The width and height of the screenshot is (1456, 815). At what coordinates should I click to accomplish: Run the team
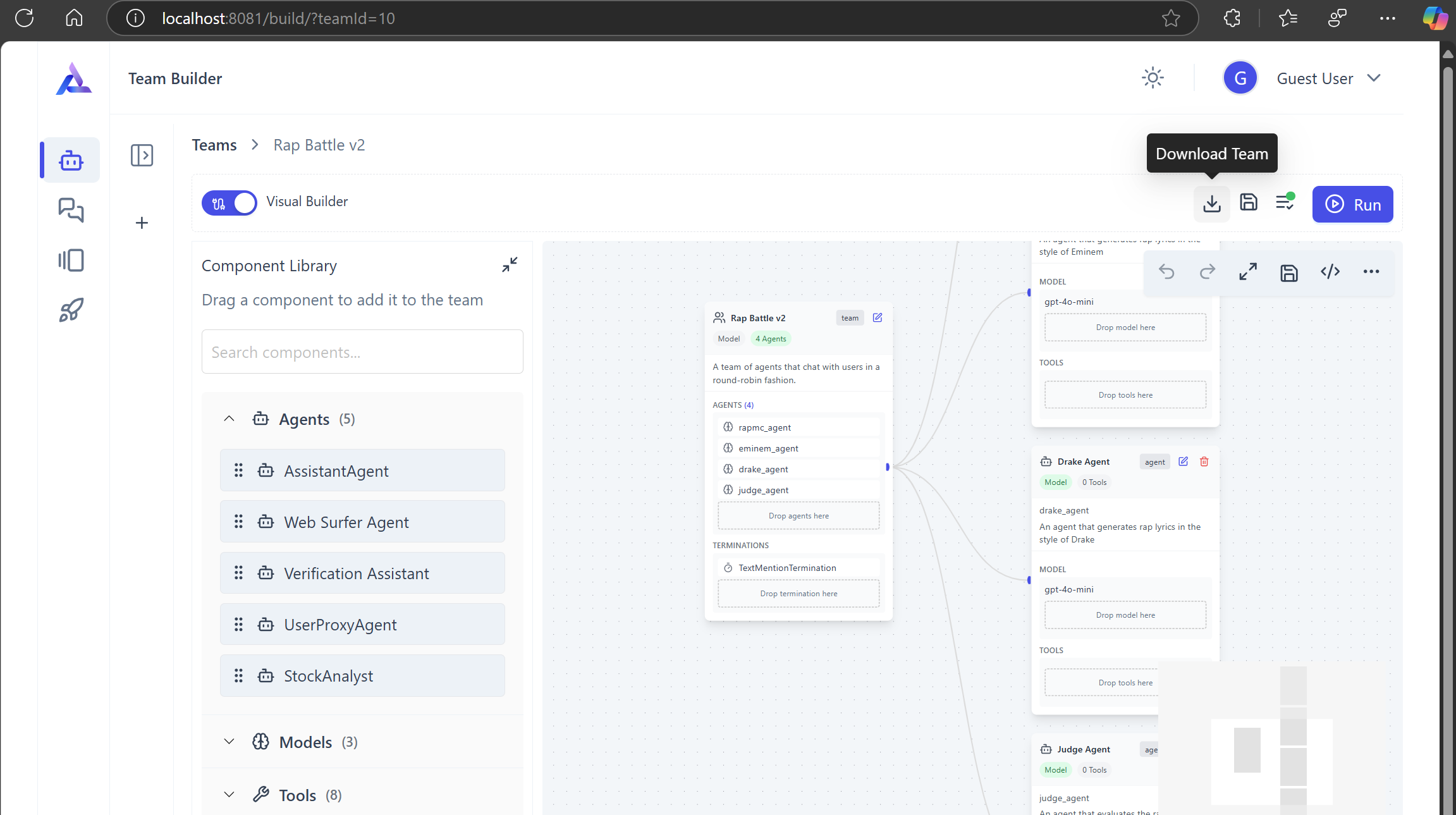coord(1352,204)
